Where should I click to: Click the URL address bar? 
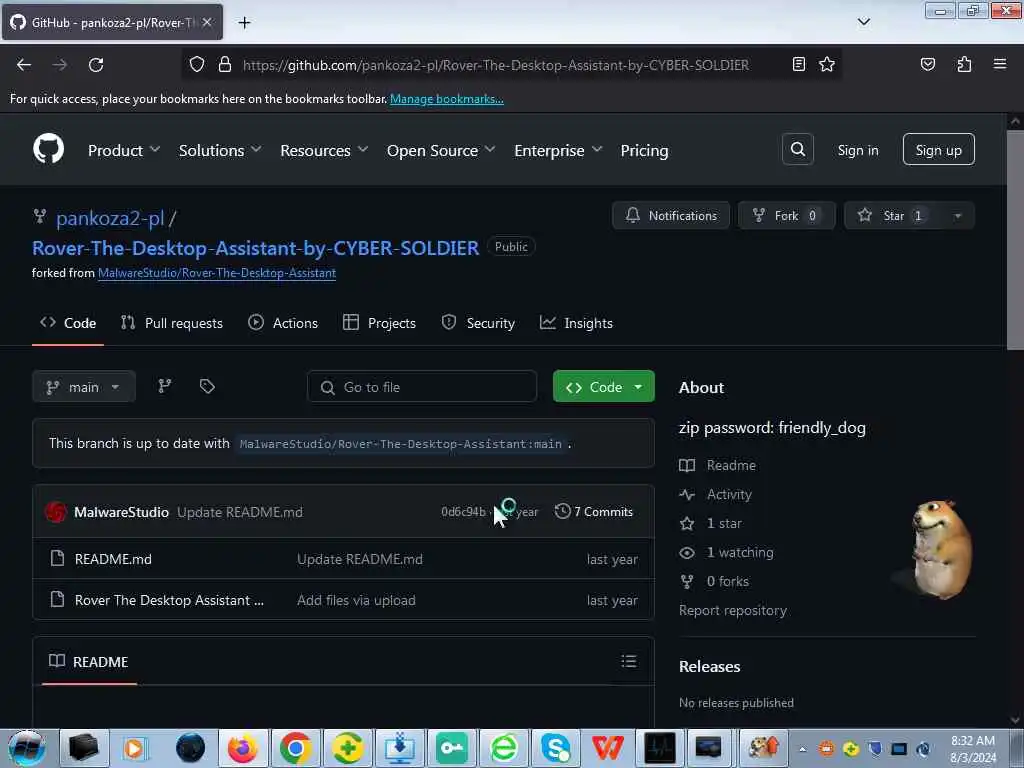(x=496, y=65)
